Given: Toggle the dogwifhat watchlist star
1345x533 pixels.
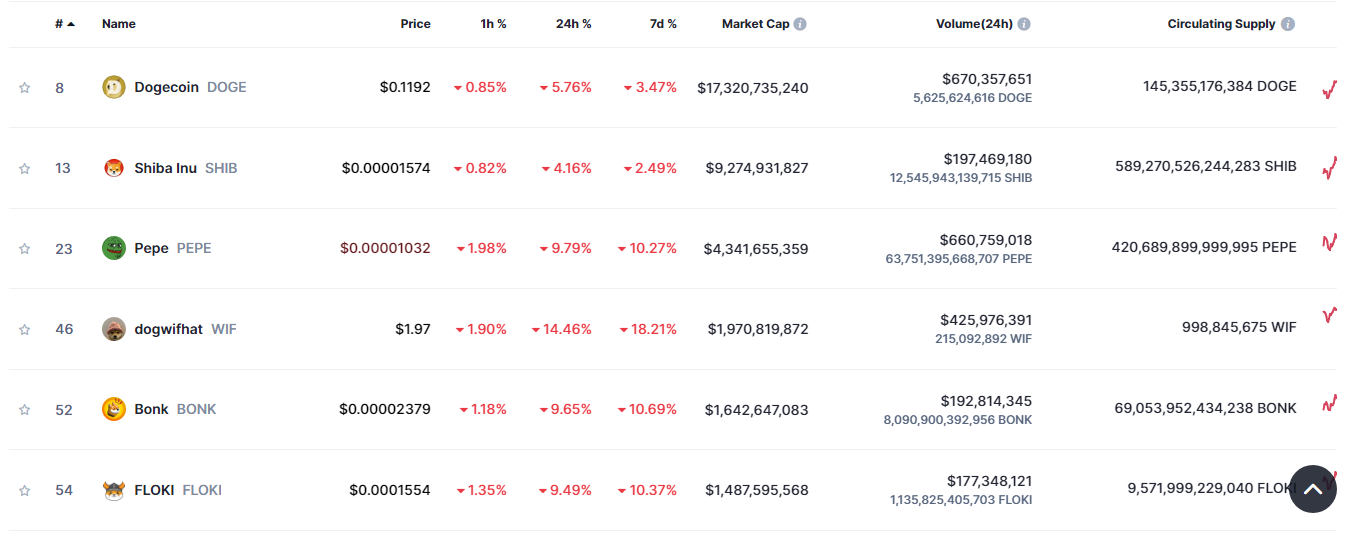Looking at the screenshot, I should [24, 329].
